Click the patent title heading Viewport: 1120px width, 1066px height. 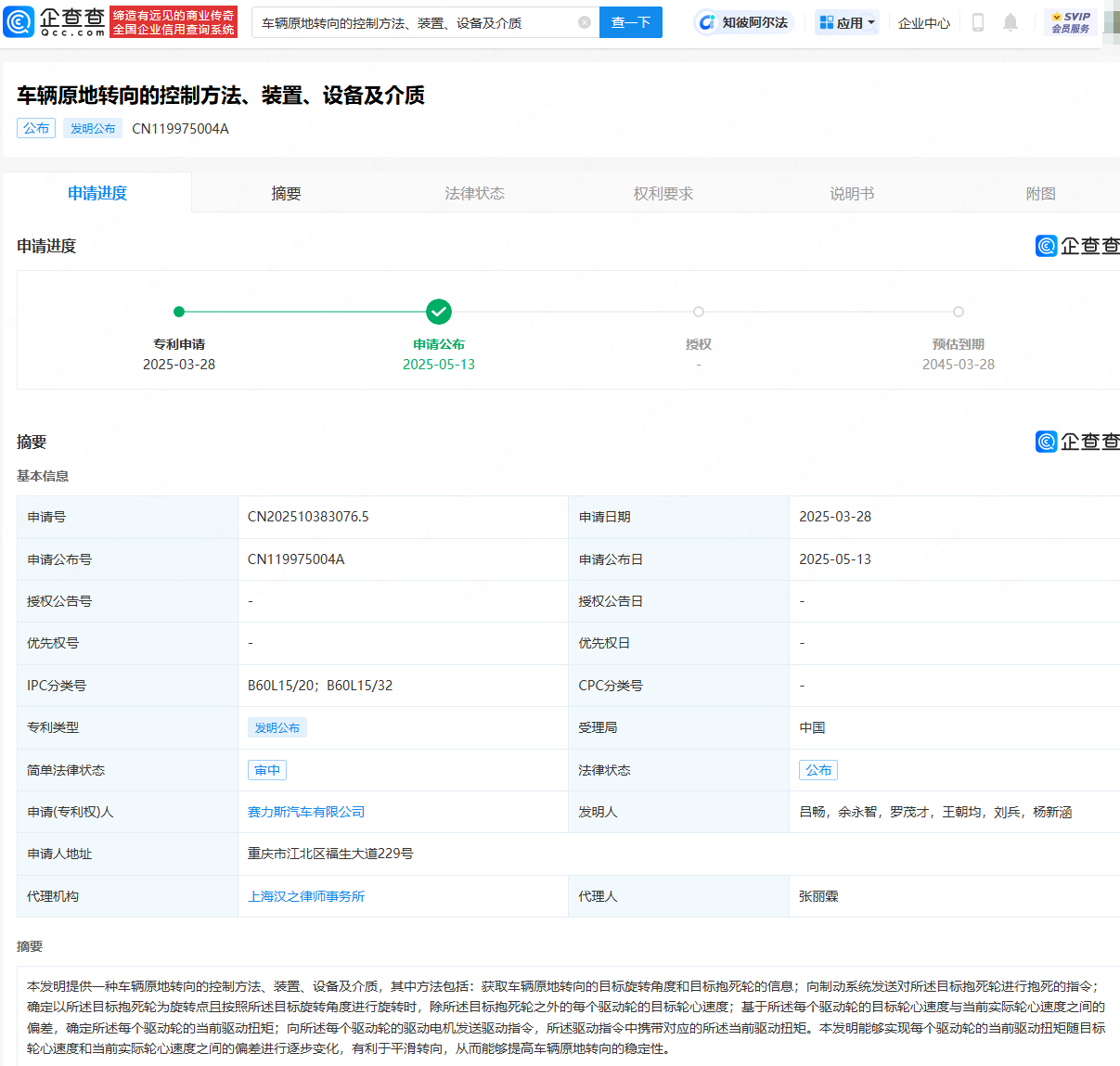coord(221,95)
